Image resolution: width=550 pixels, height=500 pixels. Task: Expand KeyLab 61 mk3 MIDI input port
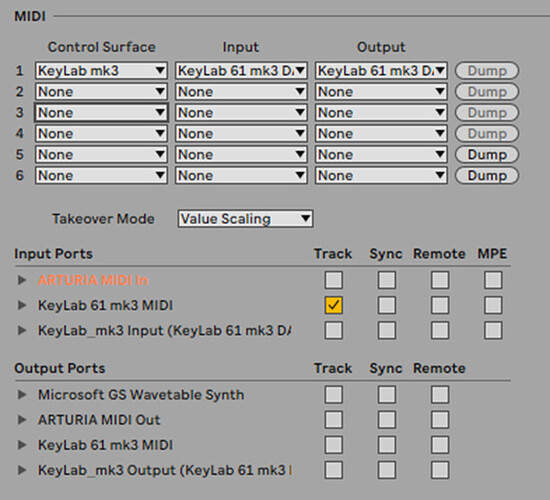22,305
